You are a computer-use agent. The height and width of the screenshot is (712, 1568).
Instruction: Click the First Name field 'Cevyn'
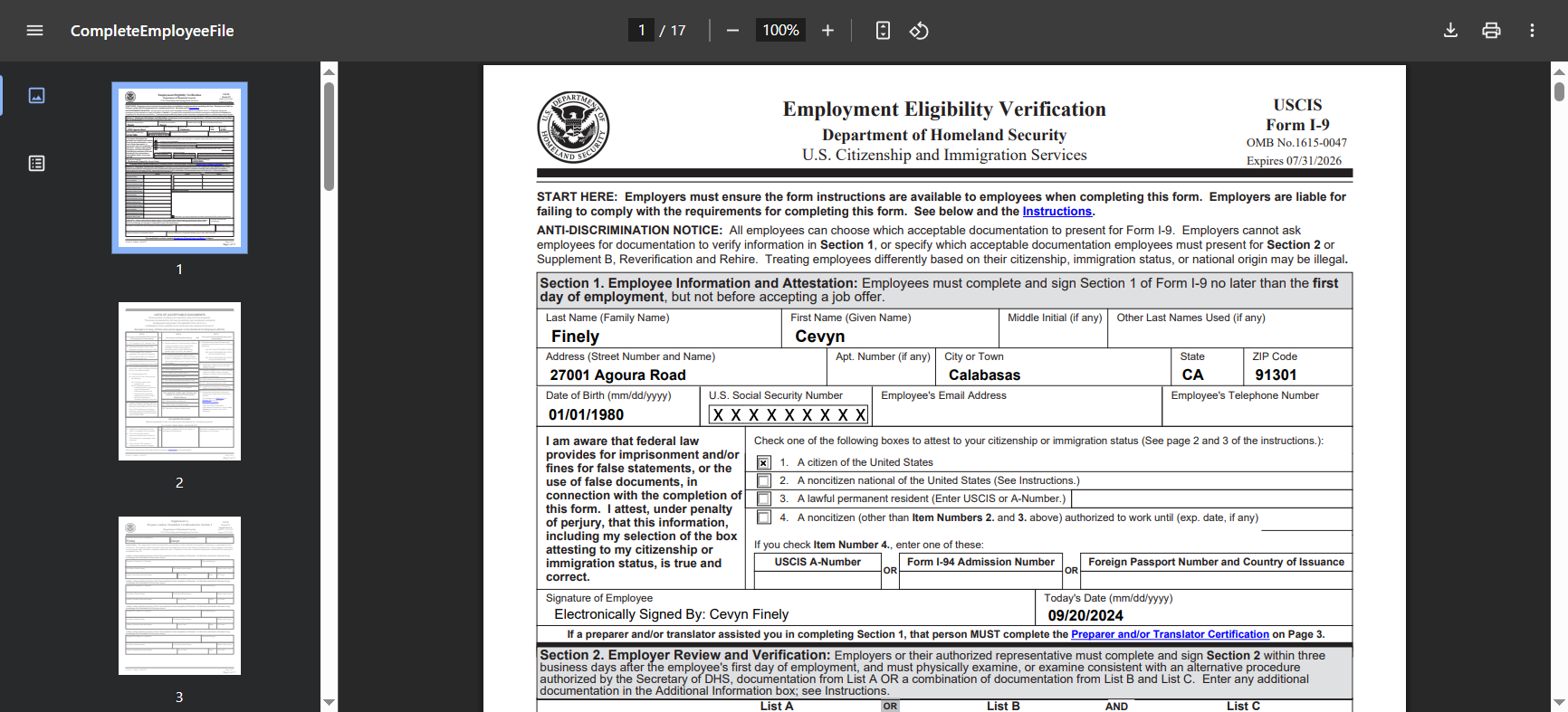tap(890, 336)
